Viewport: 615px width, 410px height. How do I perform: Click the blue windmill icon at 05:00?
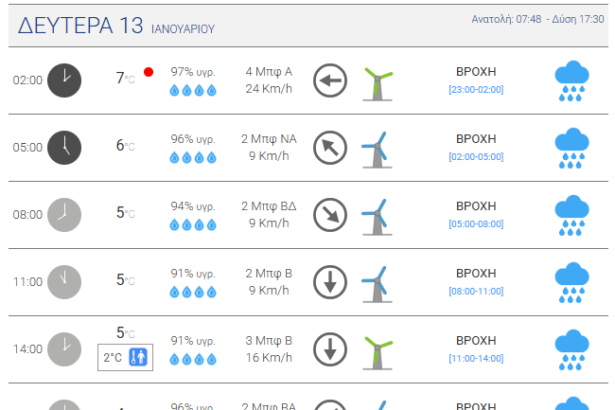pos(376,149)
